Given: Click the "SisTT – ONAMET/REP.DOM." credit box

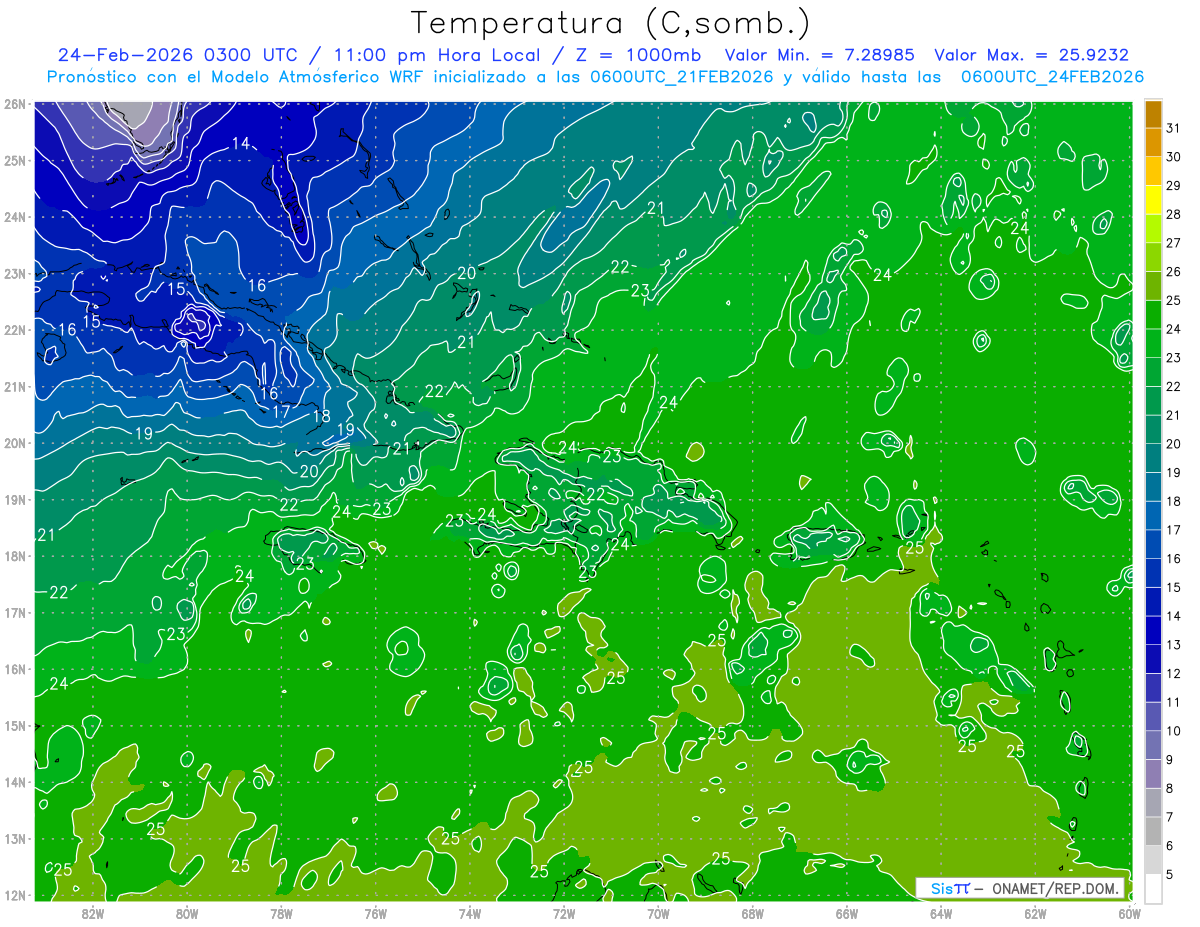Looking at the screenshot, I should tap(1020, 888).
